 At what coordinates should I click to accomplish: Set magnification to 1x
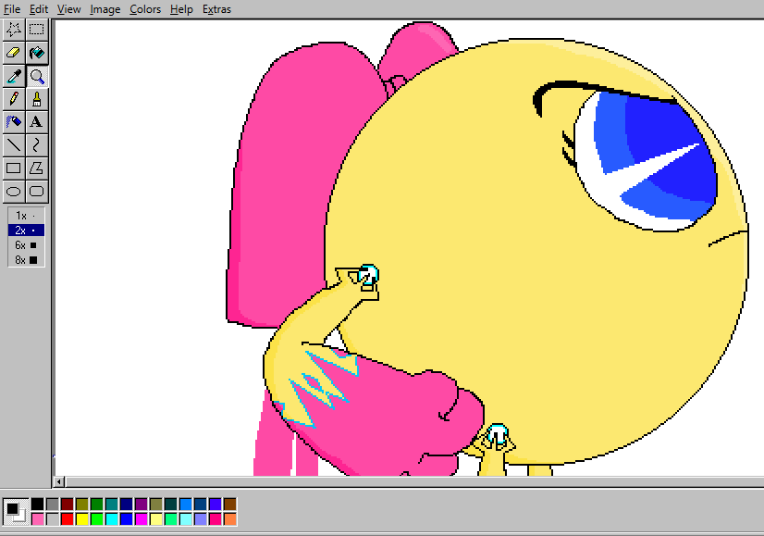tap(26, 215)
